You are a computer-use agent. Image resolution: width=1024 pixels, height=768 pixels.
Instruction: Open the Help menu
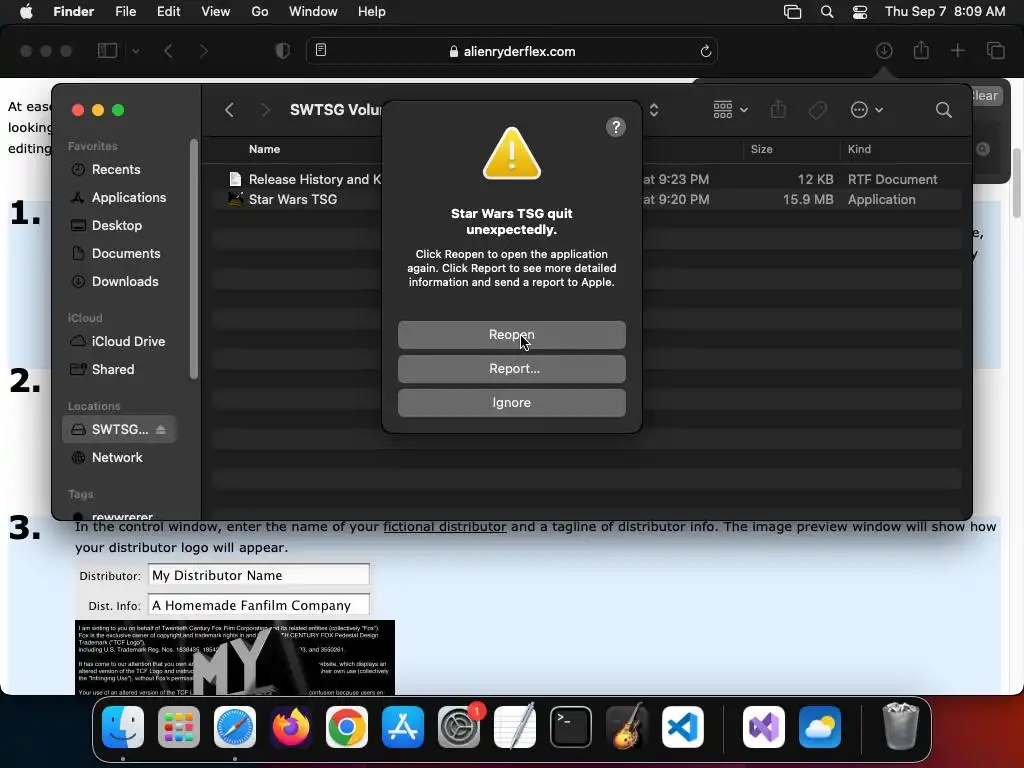click(x=372, y=12)
